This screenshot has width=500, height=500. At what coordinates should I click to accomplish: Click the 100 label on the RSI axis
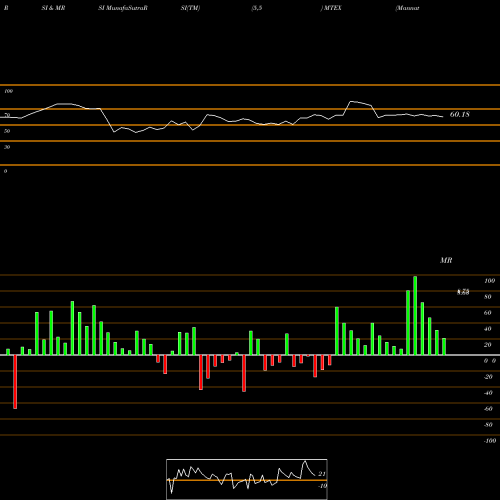[8, 91]
